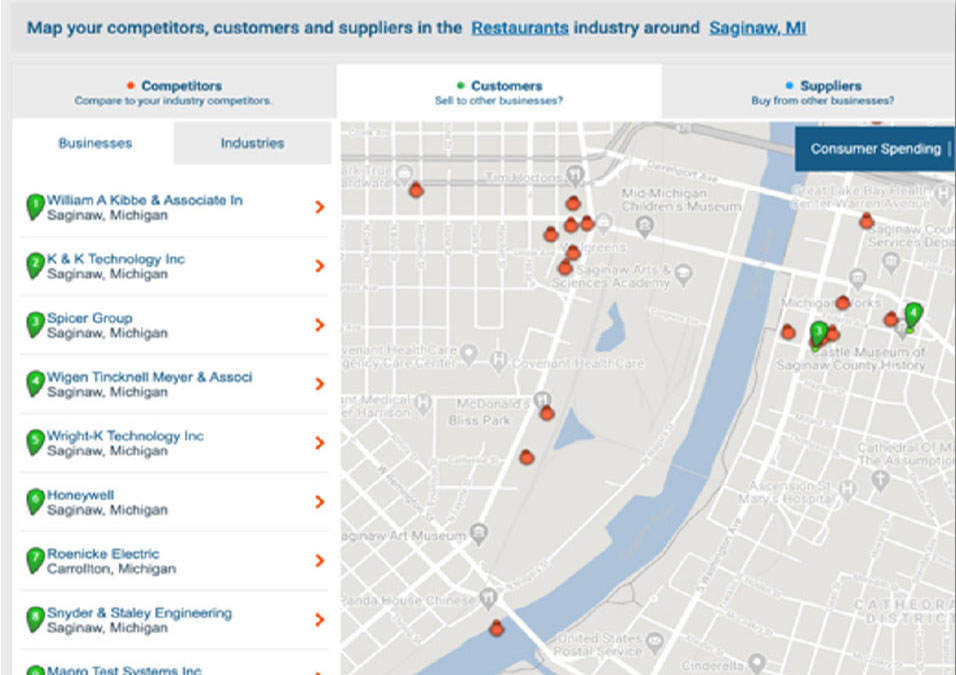Expand Roenicke Electric row arrow

pos(319,560)
